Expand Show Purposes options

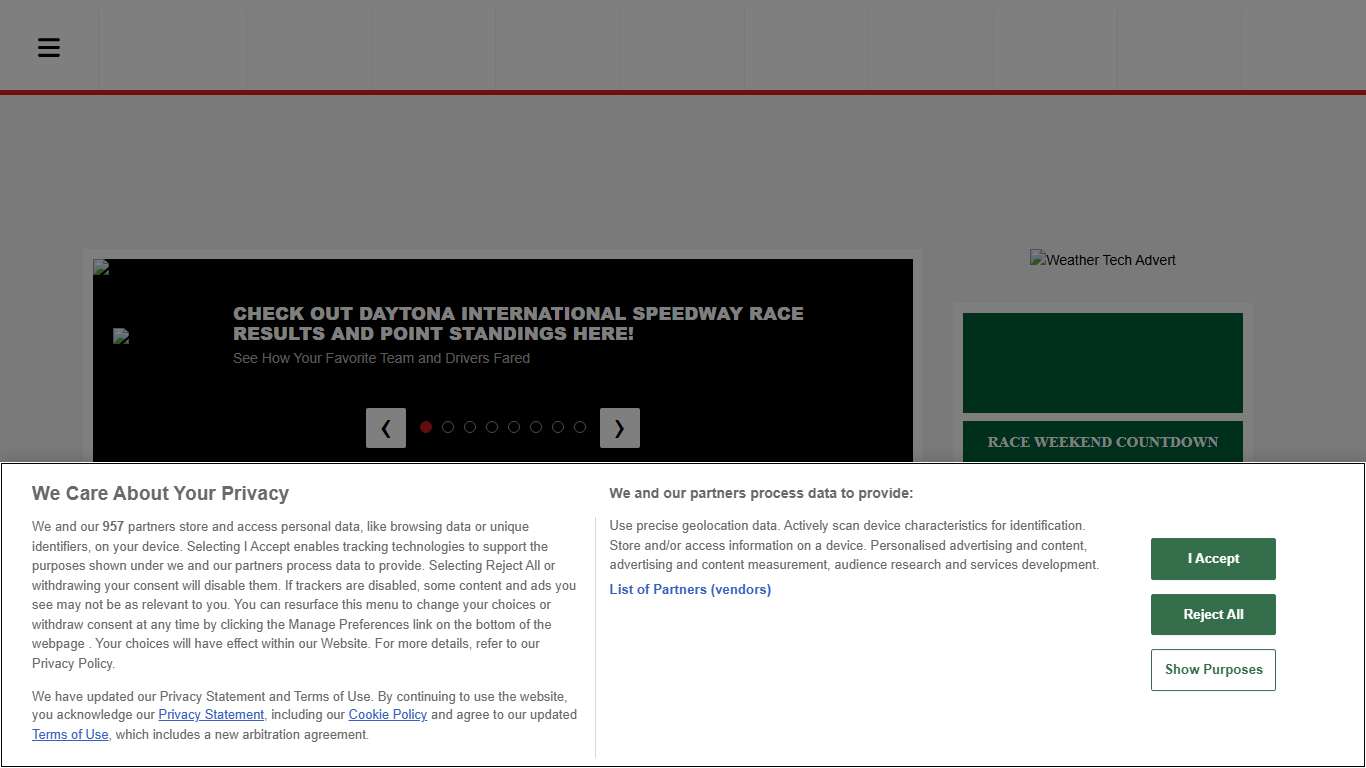click(x=1213, y=670)
